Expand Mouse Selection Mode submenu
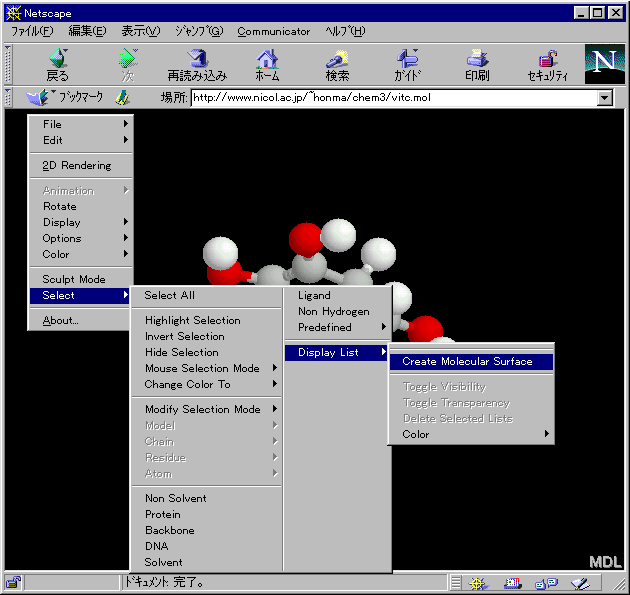Screen dimensions: 630x595 207,368
